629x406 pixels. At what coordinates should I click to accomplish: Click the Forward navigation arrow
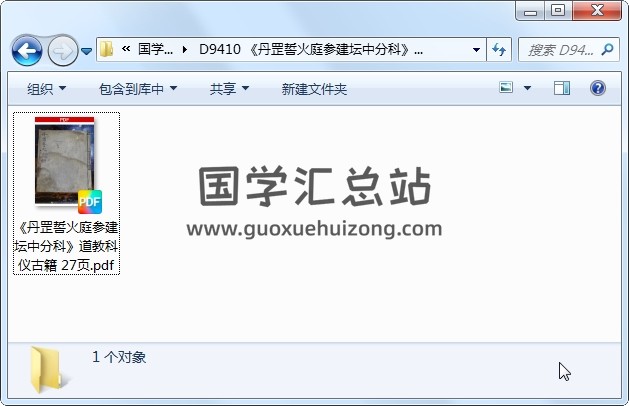[x=63, y=51]
